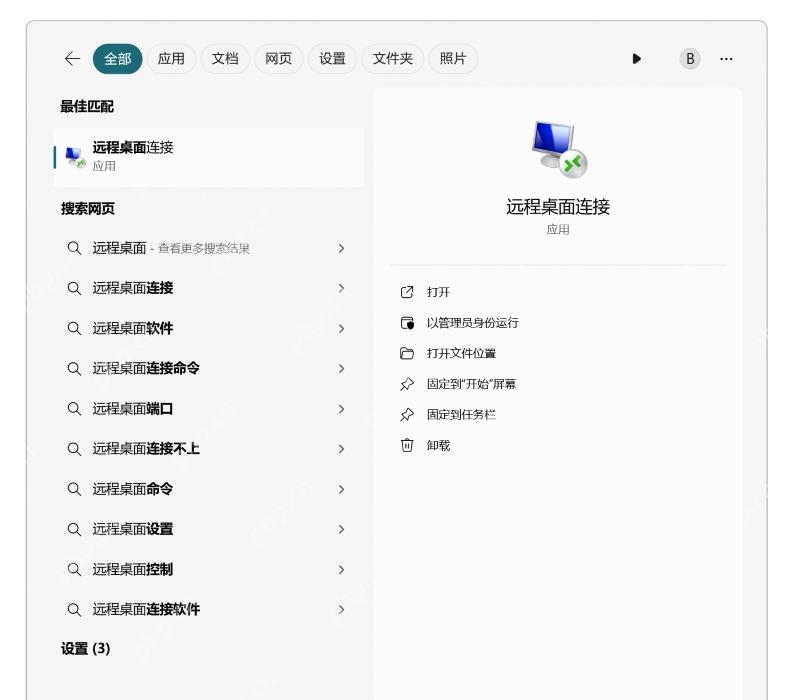The height and width of the screenshot is (700, 789).
Task: Switch to the 文件夹 filter tab
Action: (x=392, y=59)
